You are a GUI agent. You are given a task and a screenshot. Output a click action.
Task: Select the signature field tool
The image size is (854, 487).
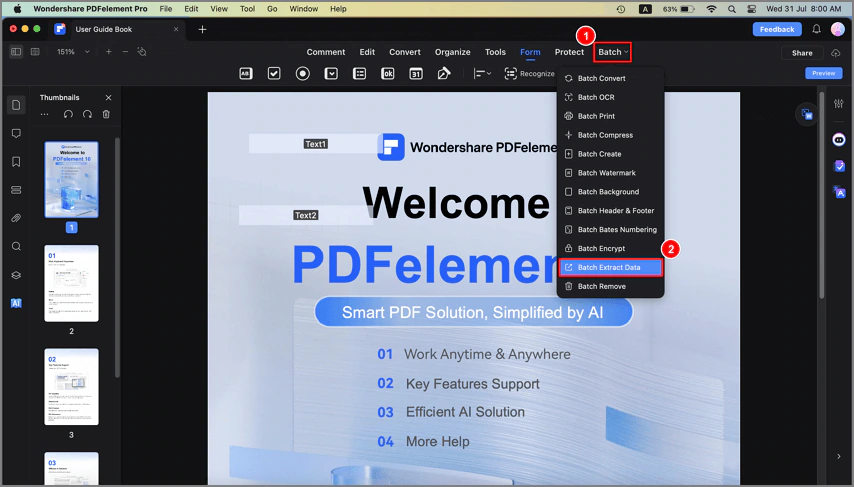coord(444,74)
